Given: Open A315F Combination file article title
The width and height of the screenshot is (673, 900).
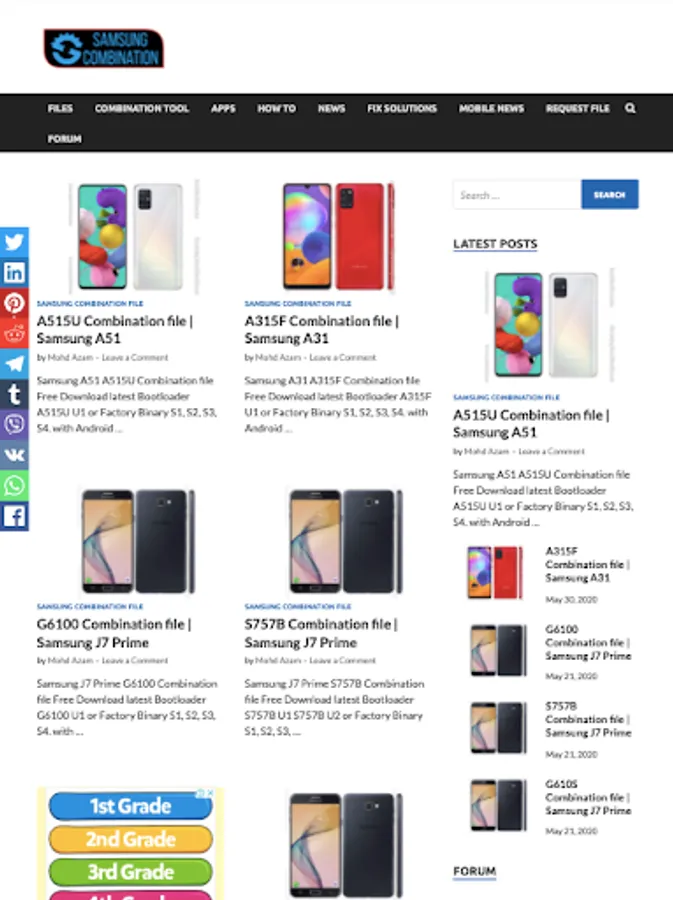Looking at the screenshot, I should coord(321,329).
